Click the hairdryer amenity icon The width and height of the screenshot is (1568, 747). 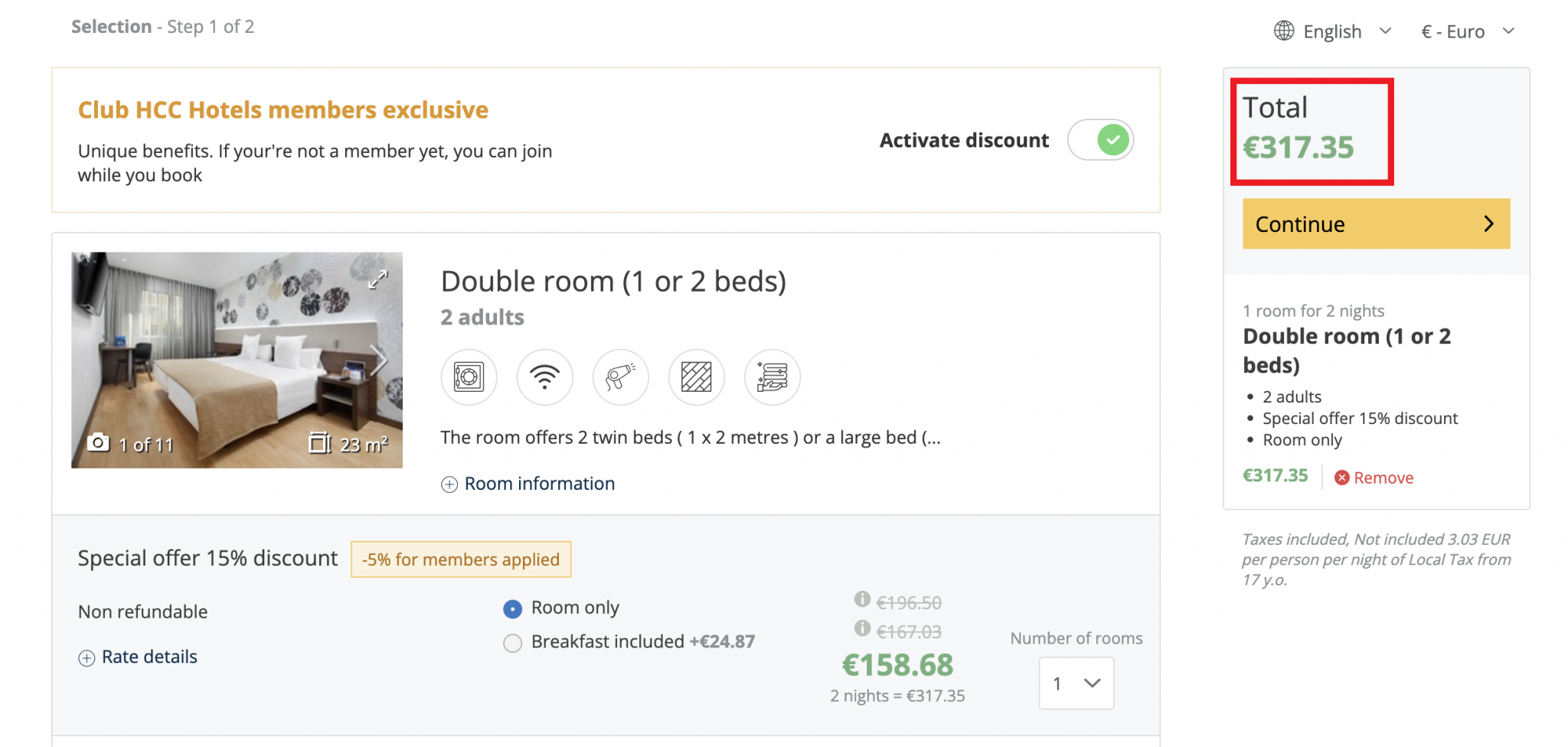pyautogui.click(x=620, y=377)
